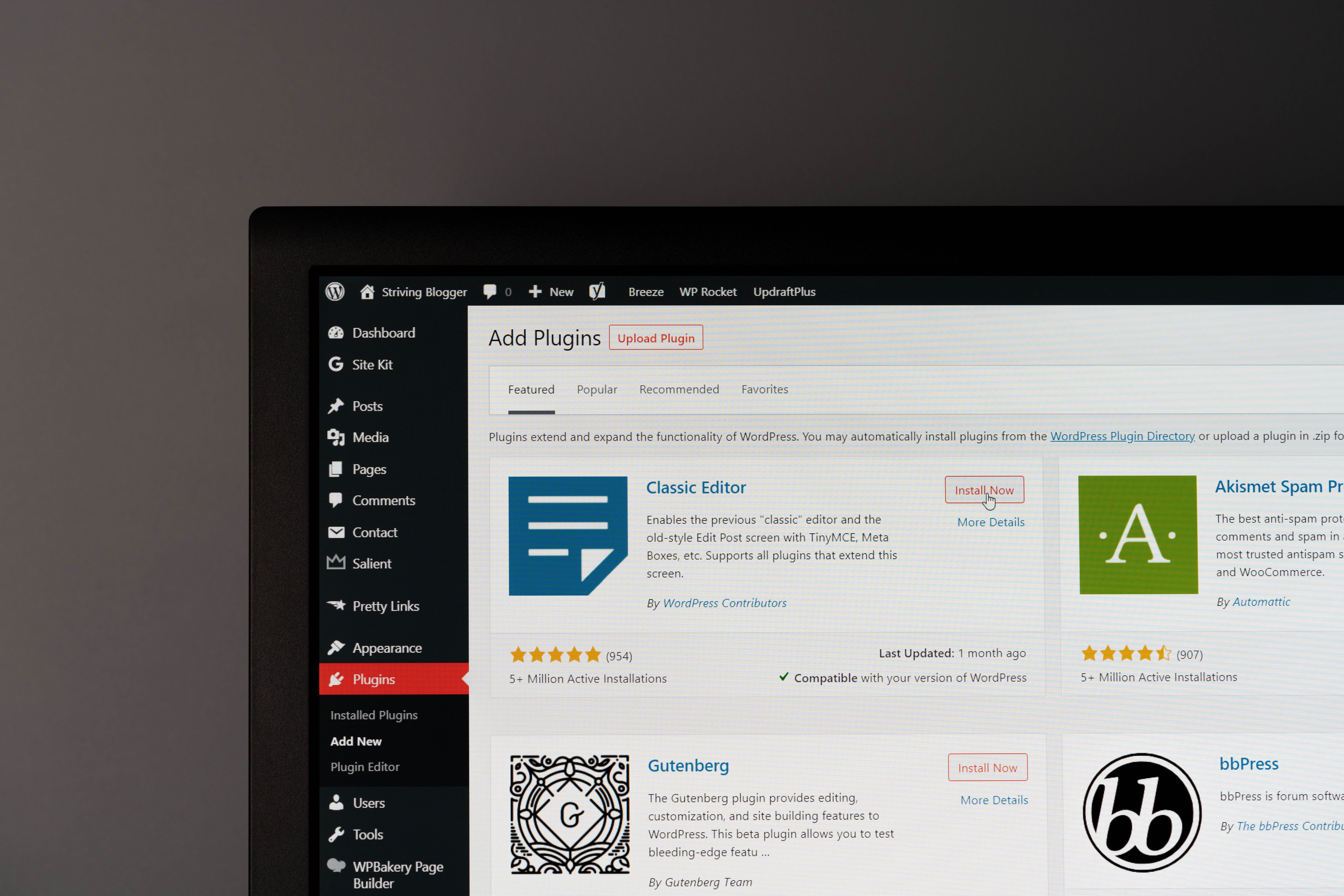This screenshot has height=896, width=1344.
Task: Open the Favorites tab section
Action: click(763, 389)
